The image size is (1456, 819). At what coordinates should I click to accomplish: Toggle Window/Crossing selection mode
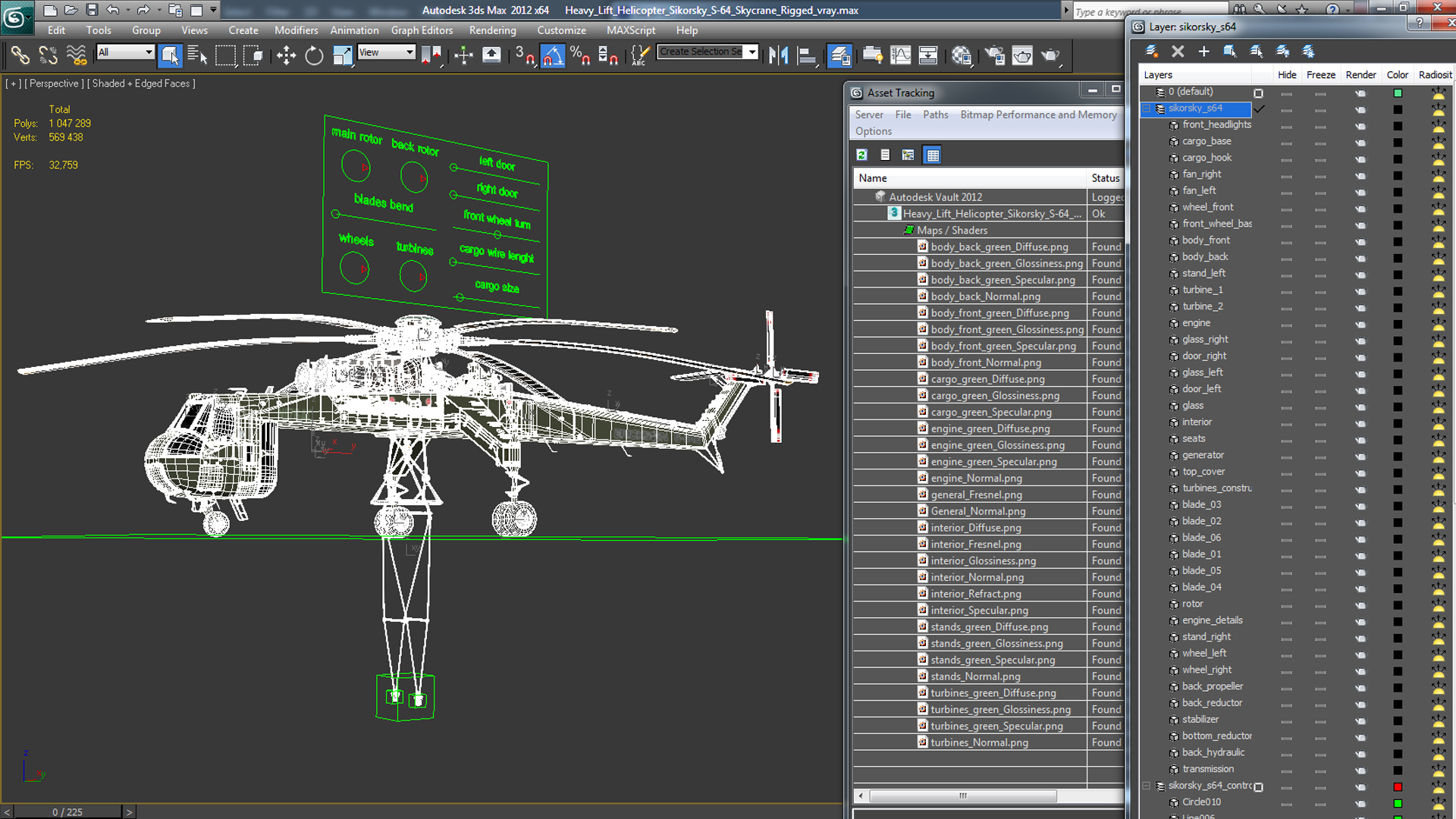253,55
